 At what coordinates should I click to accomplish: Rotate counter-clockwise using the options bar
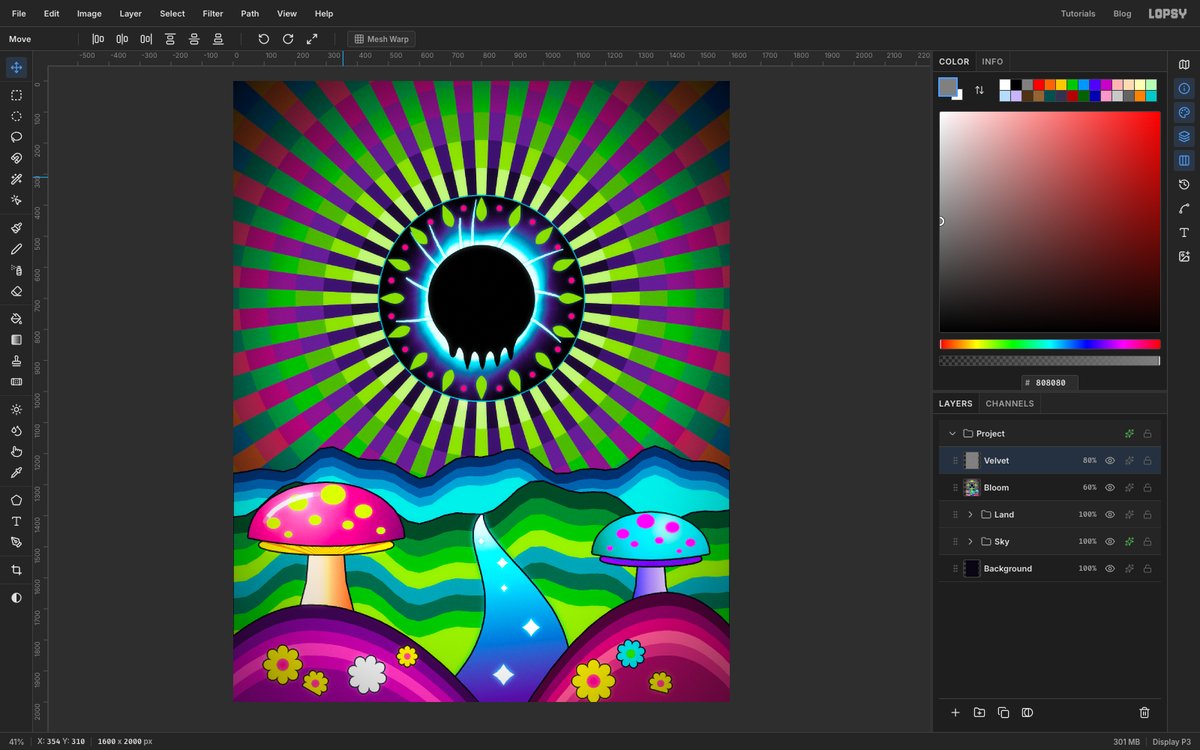tap(264, 39)
